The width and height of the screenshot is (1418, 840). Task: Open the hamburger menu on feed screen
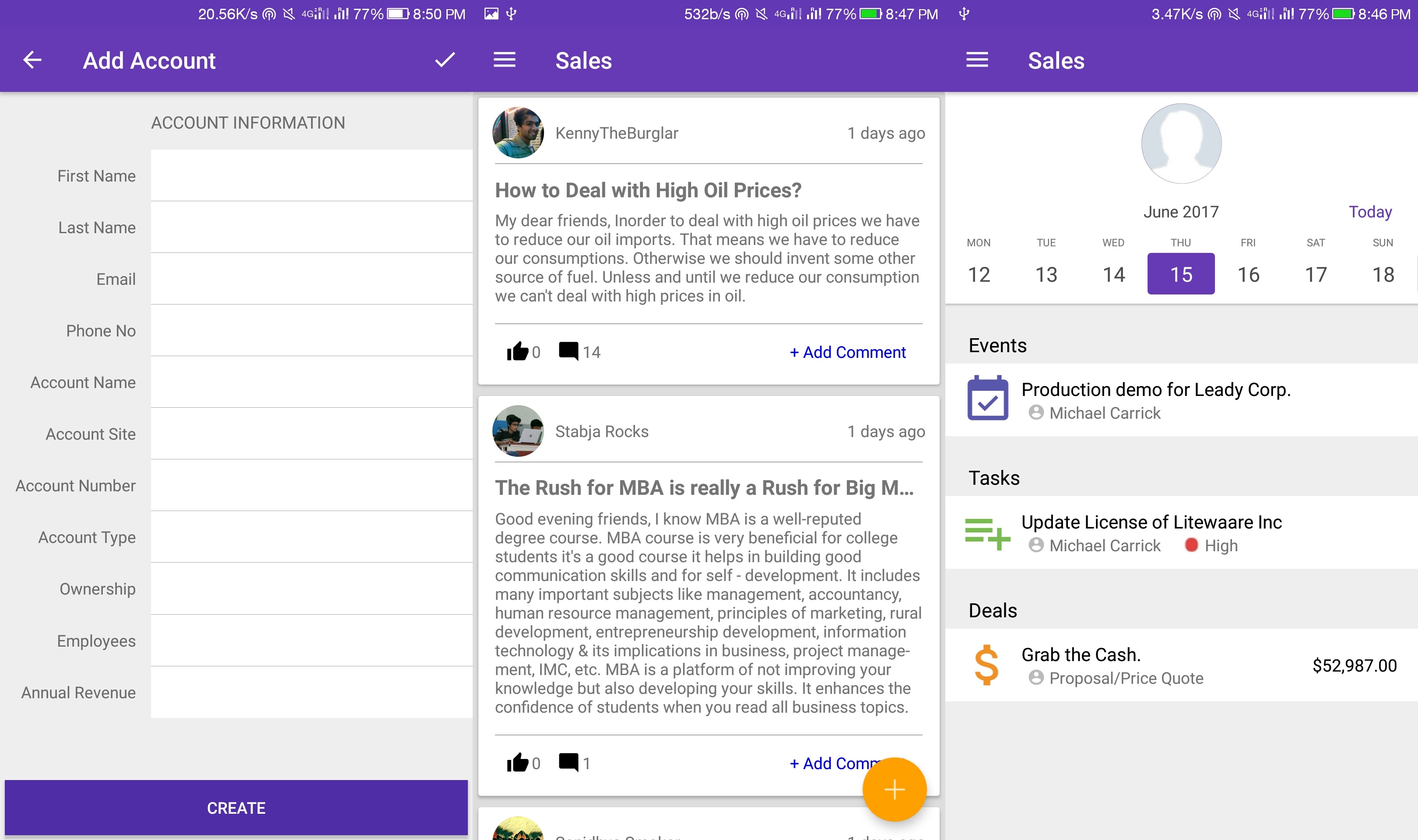click(504, 60)
